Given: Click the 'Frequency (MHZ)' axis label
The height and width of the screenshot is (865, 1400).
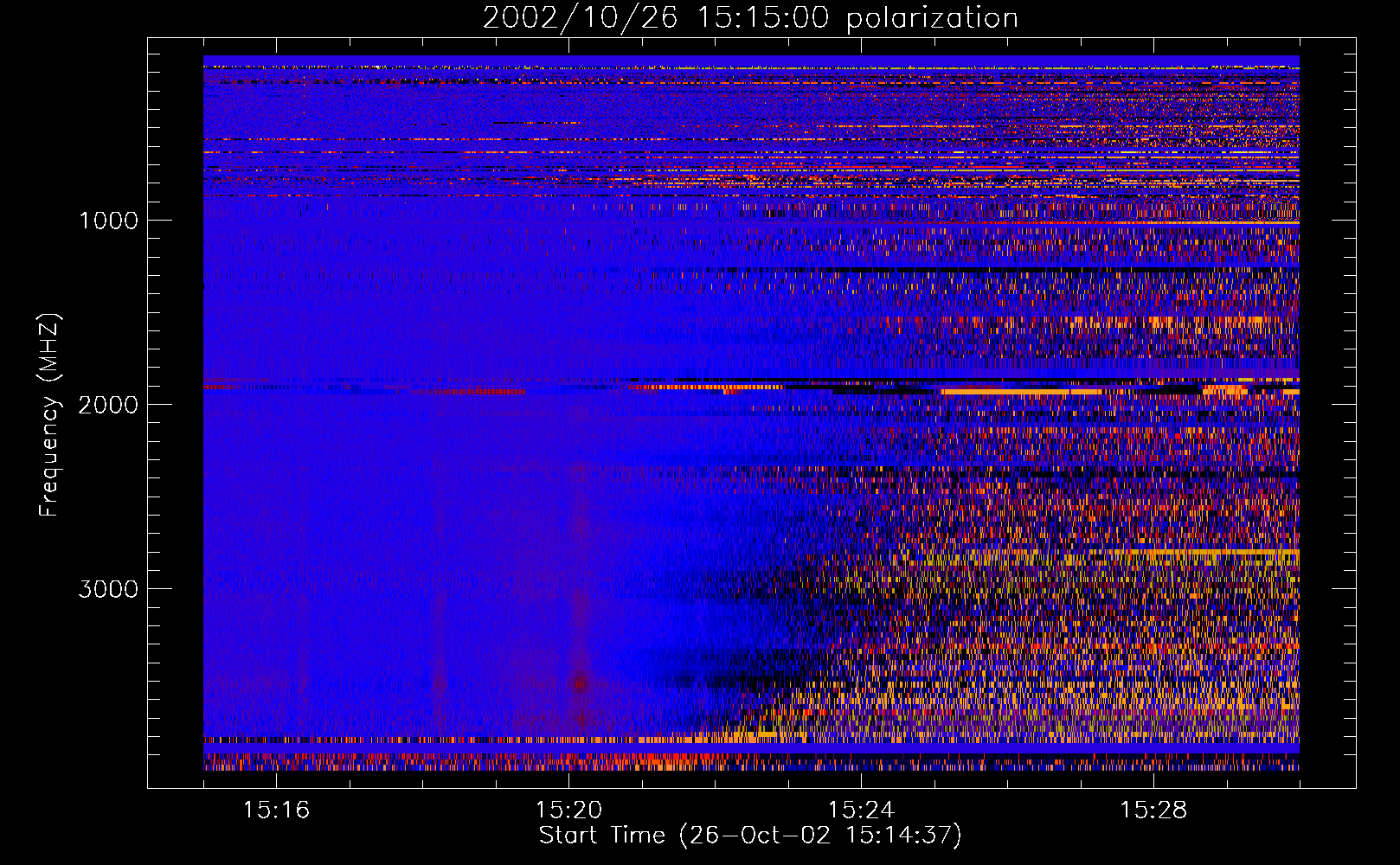Looking at the screenshot, I should [x=49, y=415].
